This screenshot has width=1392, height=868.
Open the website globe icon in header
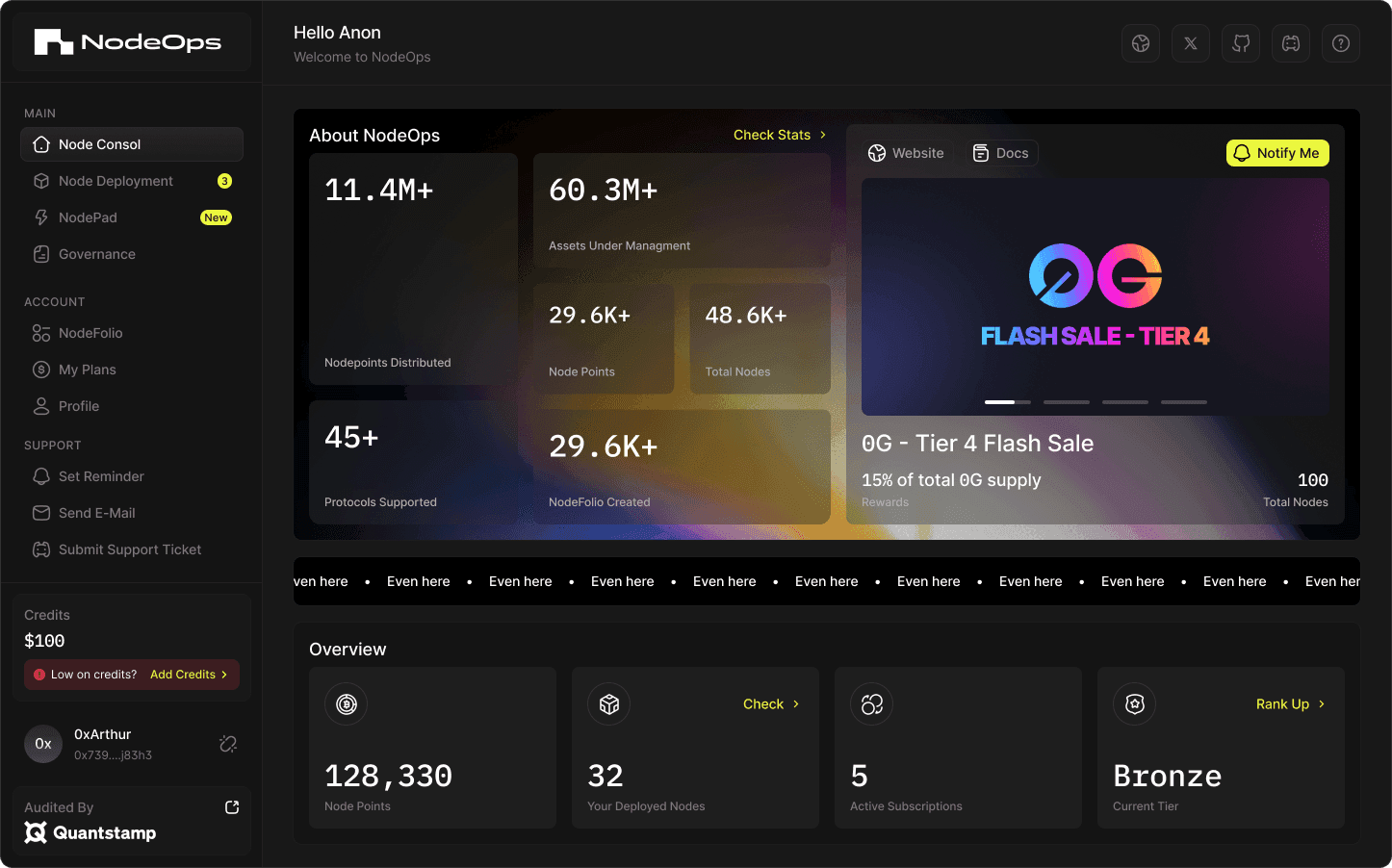[x=1141, y=43]
